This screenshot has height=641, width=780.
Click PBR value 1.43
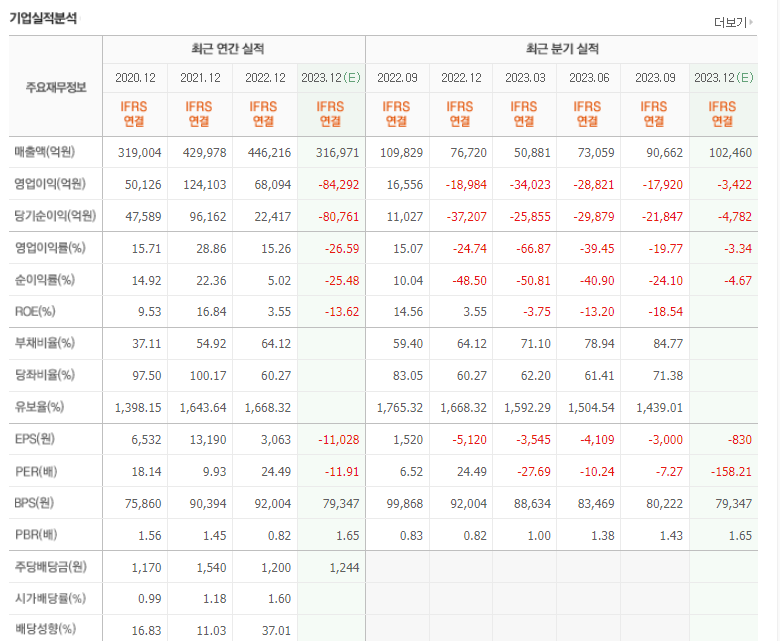(x=672, y=536)
